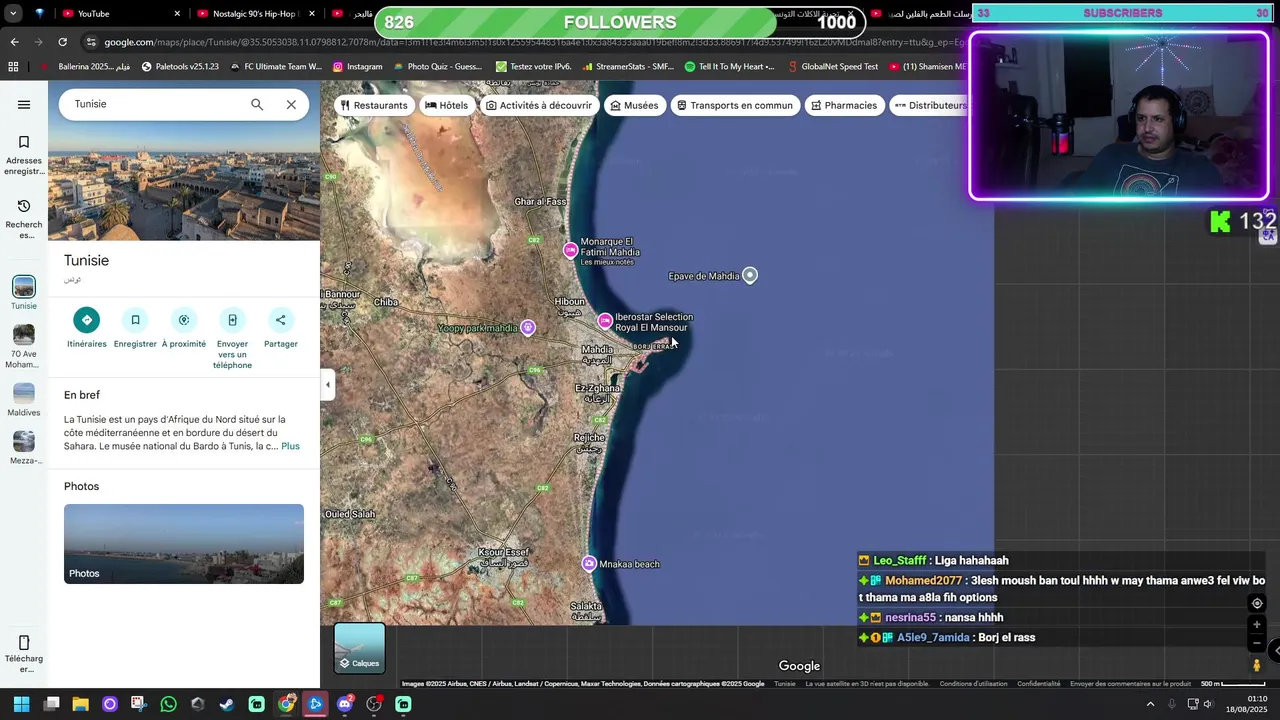This screenshot has height=720, width=1280.
Task: Open WhatsApp from the taskbar
Action: [168, 704]
